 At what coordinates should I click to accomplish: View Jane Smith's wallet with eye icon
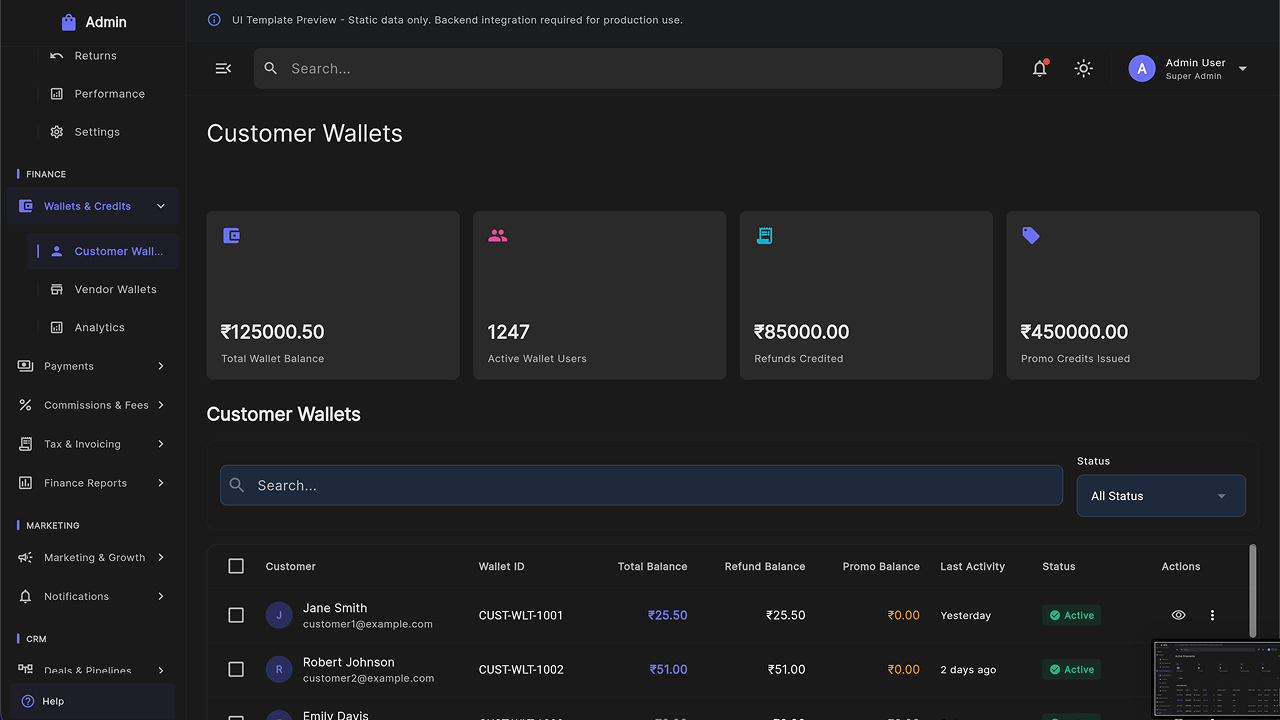1179,615
